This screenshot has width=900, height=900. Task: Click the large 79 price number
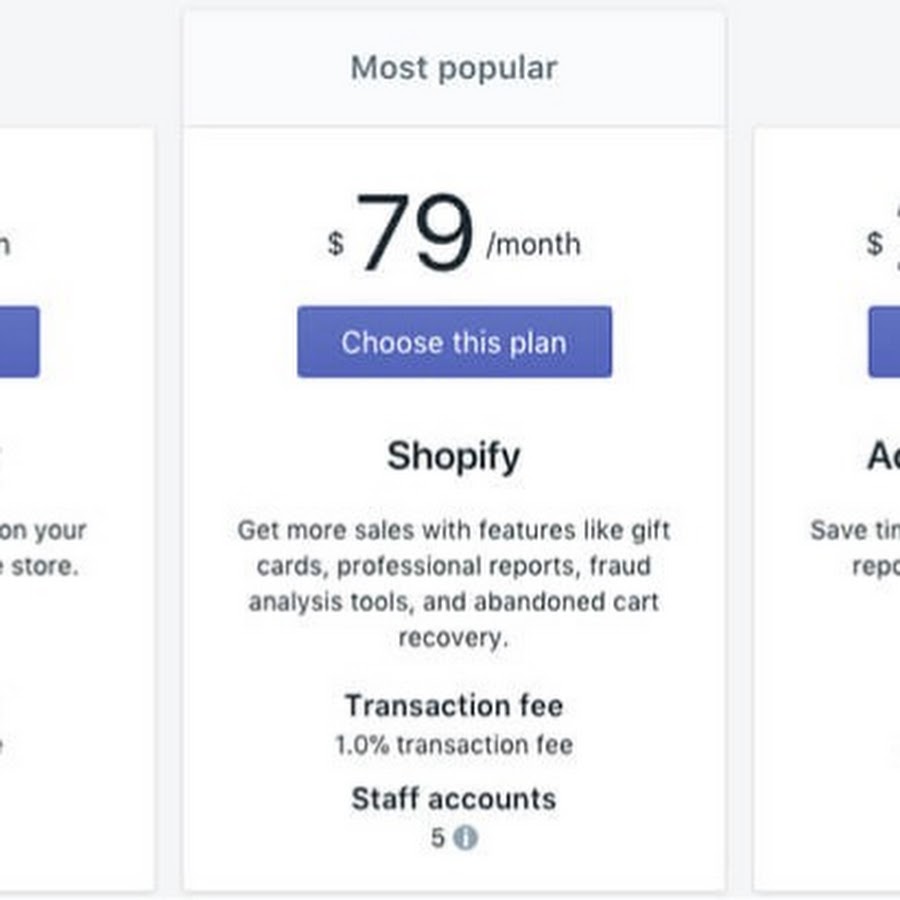click(414, 234)
